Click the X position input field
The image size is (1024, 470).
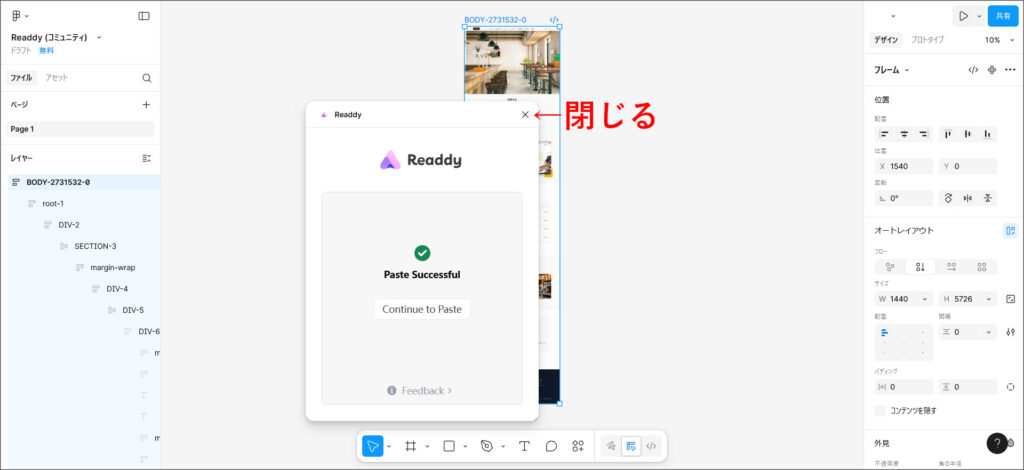click(908, 166)
